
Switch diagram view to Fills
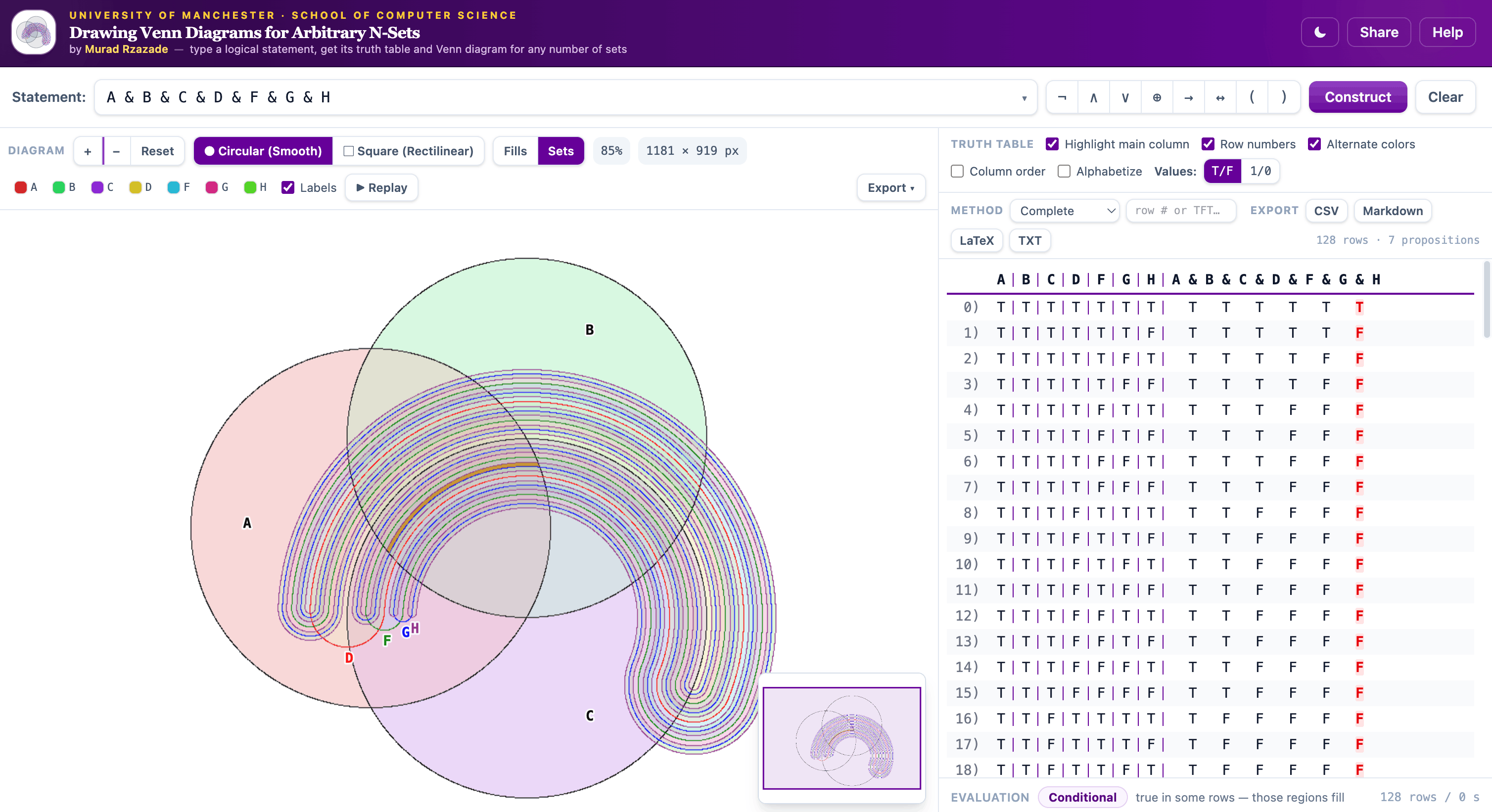pyautogui.click(x=515, y=151)
